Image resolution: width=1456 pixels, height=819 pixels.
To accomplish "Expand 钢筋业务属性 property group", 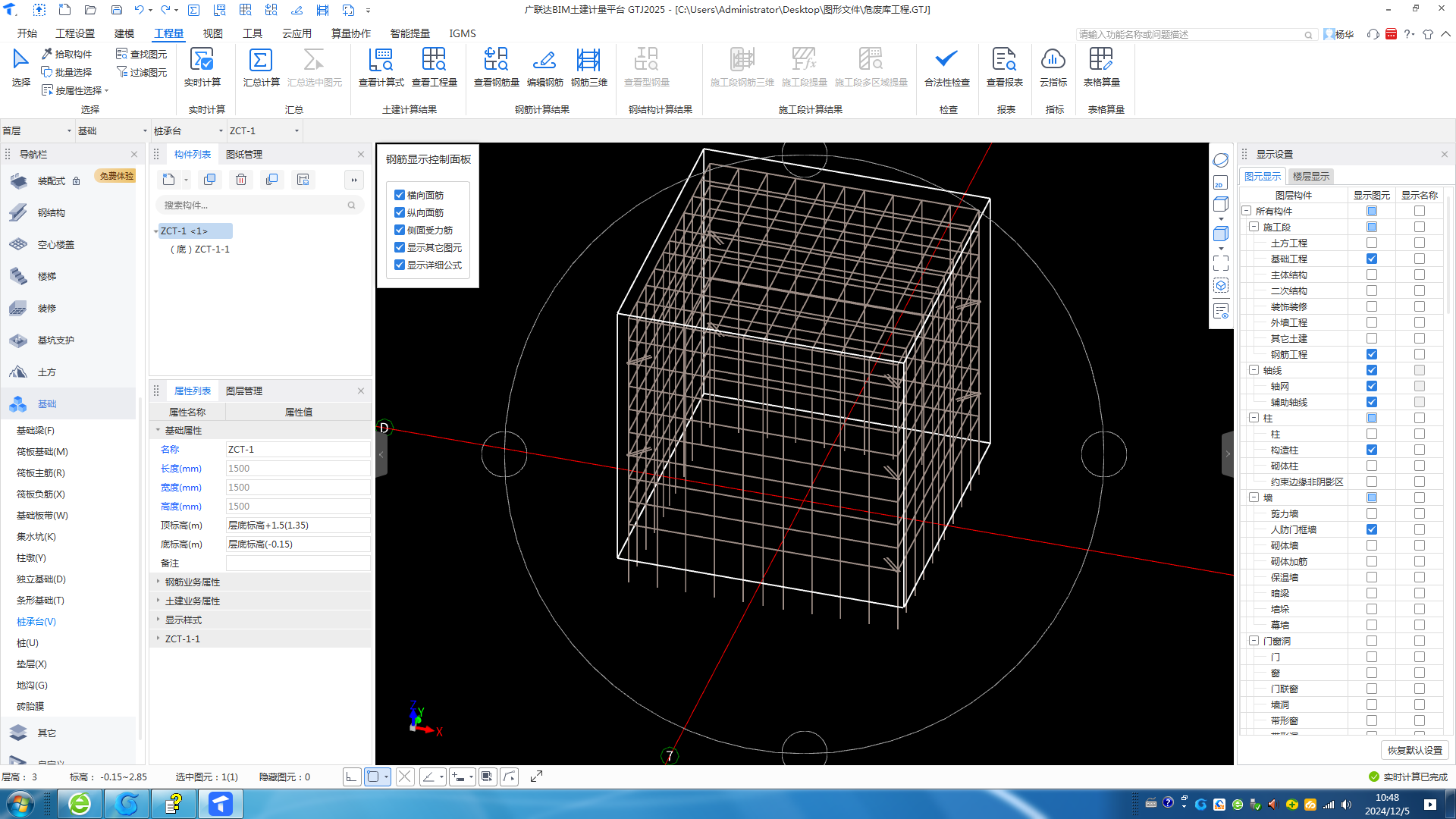I will pyautogui.click(x=158, y=582).
